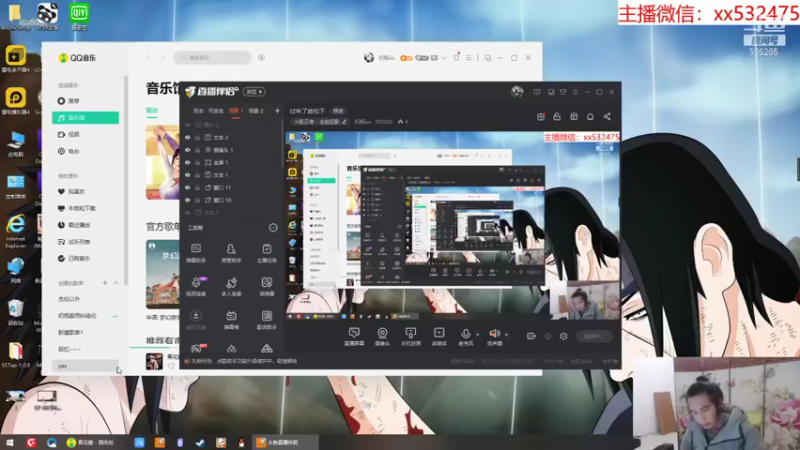The width and height of the screenshot is (800, 450).
Task: Toggle lock on 窗口 11 layer
Action: pyautogui.click(x=197, y=187)
